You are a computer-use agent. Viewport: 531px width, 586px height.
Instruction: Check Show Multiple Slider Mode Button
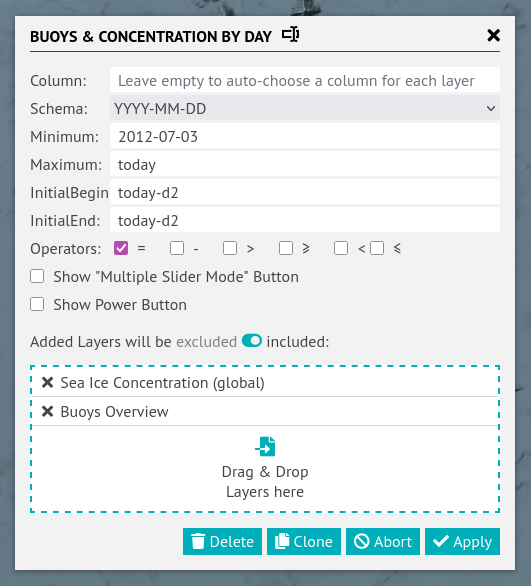37,277
